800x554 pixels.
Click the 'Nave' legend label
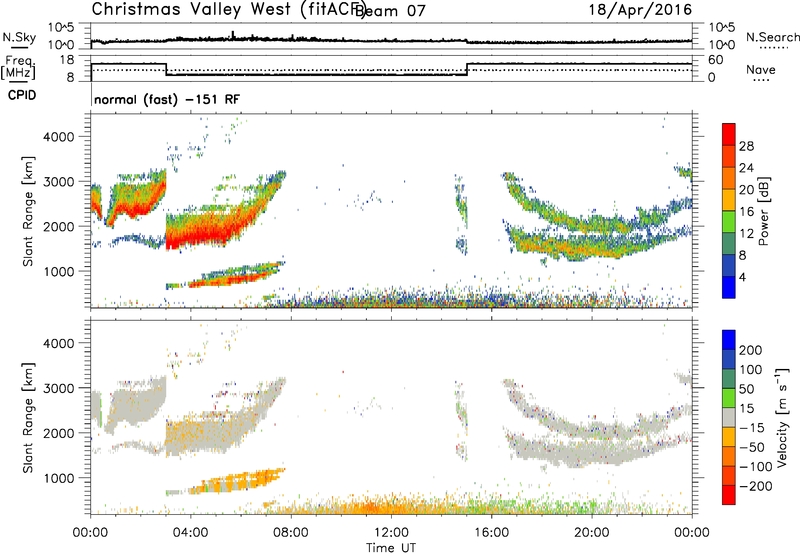click(x=761, y=69)
